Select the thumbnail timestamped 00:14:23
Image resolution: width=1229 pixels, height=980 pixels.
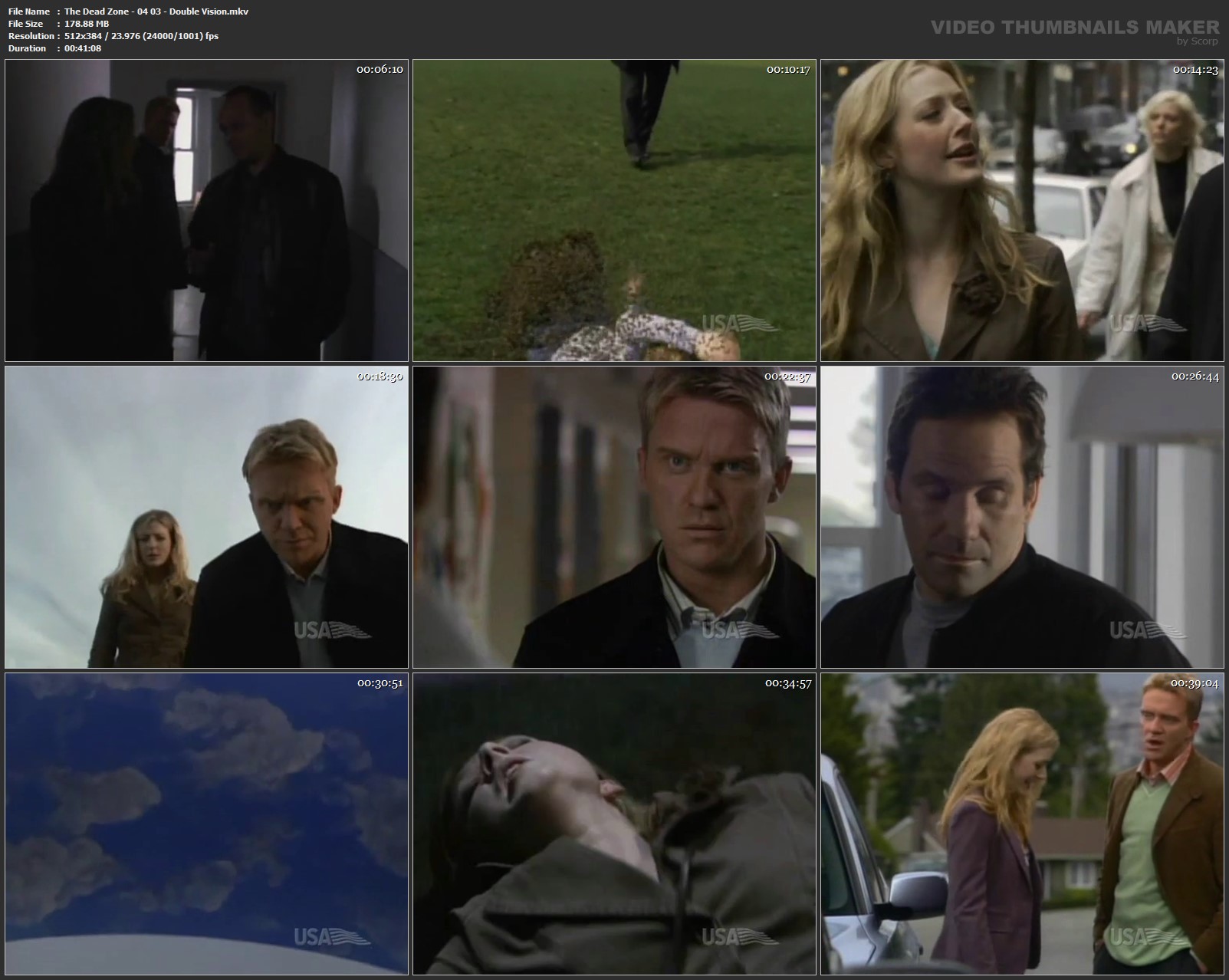click(1022, 211)
